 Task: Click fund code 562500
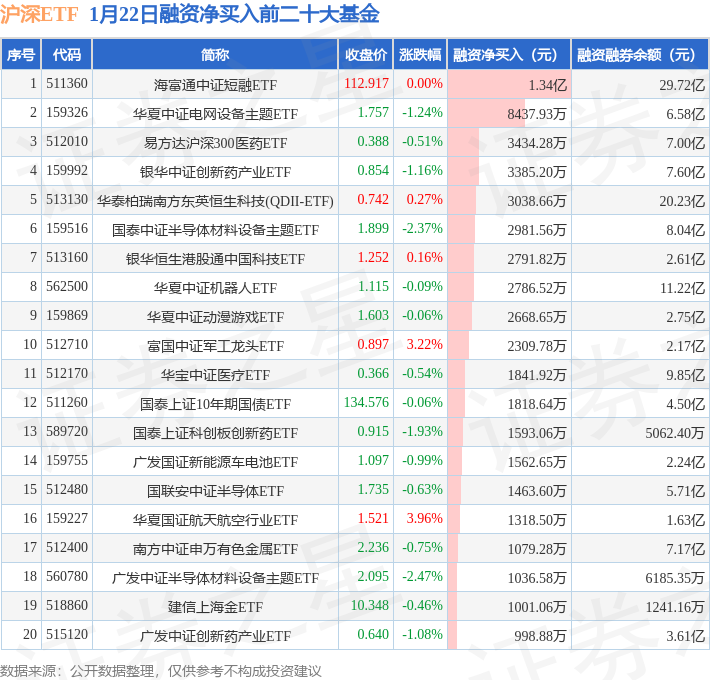point(67,287)
